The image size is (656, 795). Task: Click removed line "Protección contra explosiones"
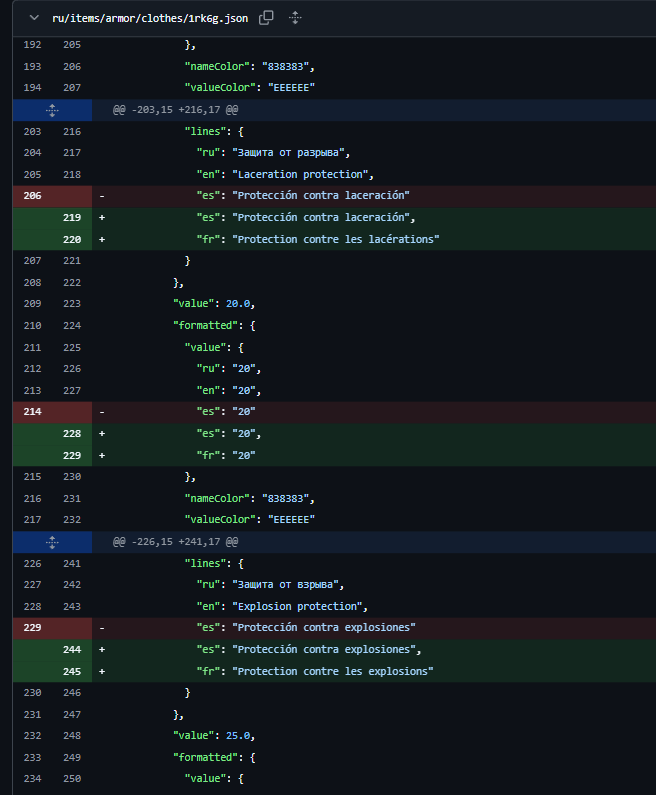click(x=324, y=628)
